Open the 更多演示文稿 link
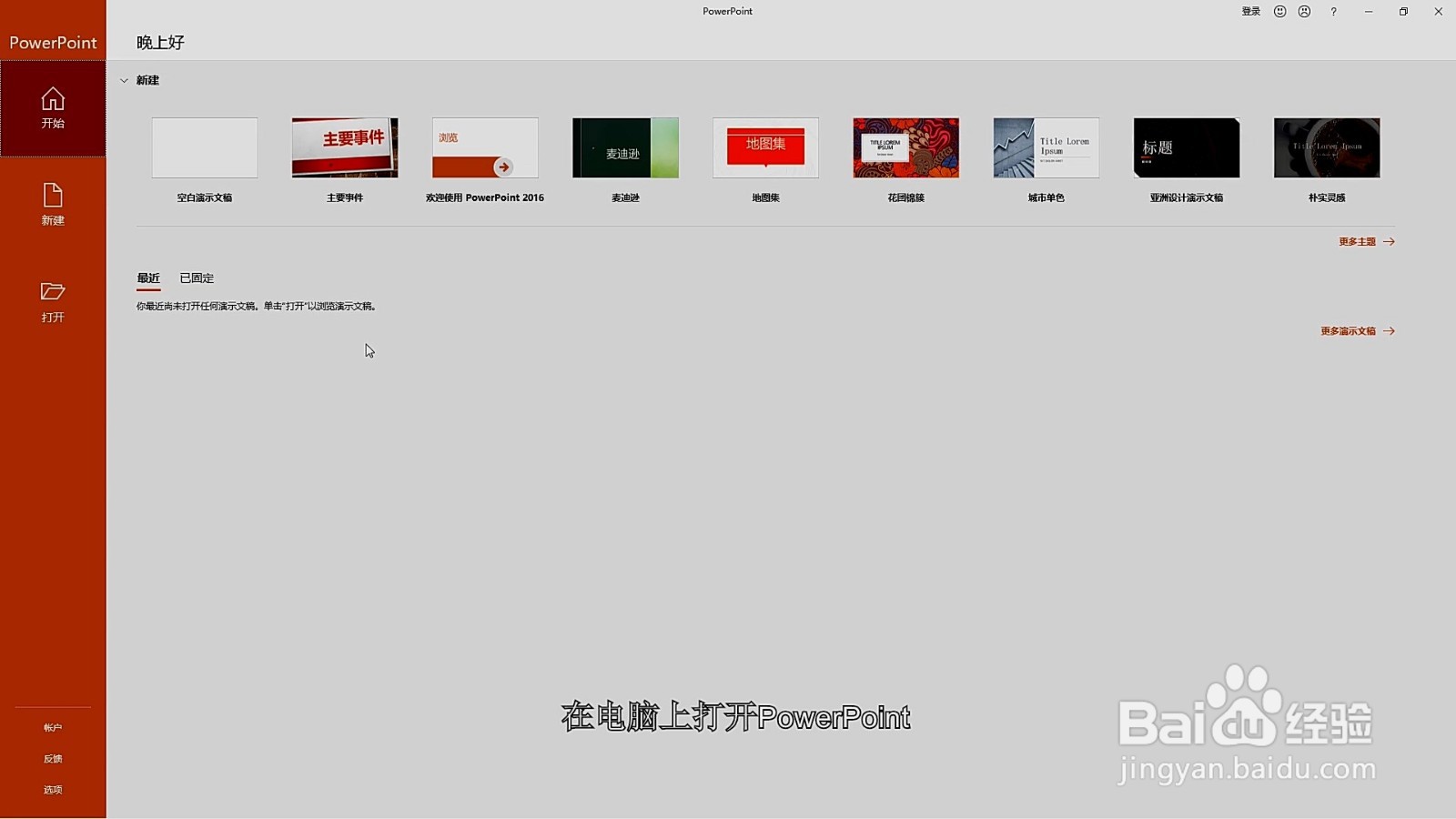 (x=1358, y=331)
